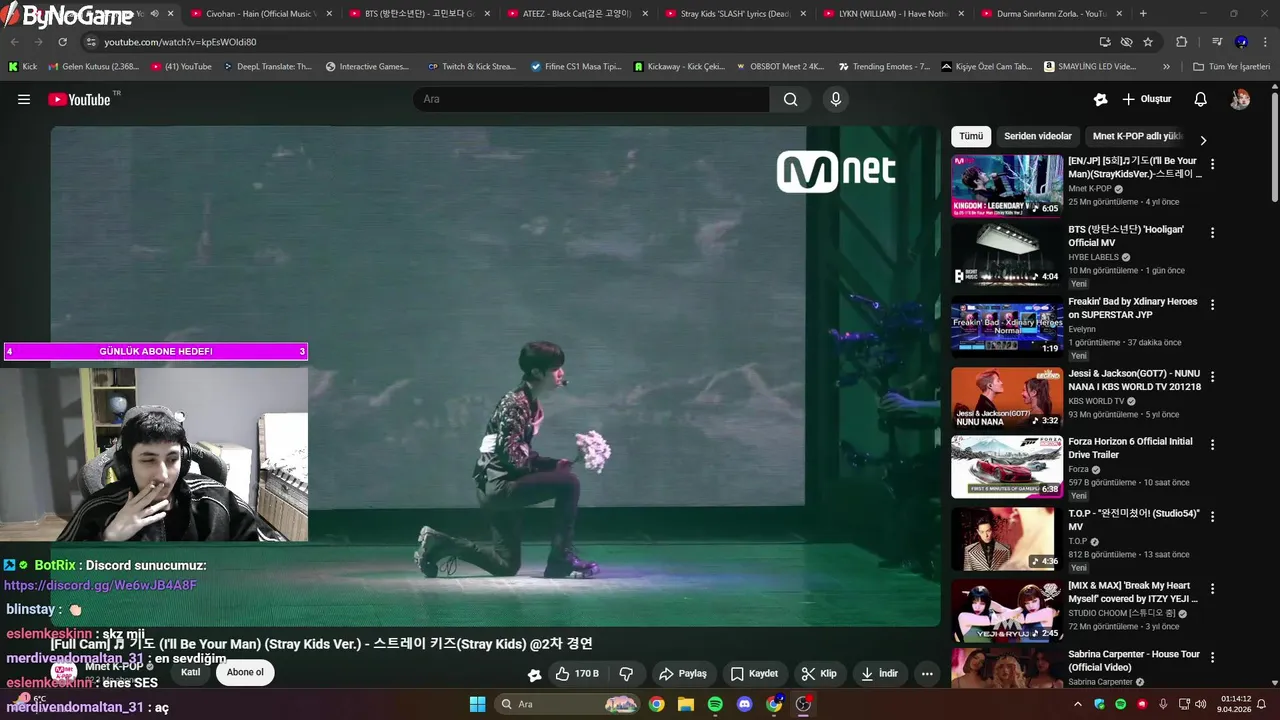Dislike the video with thumbs down
Screen dimensions: 1280x720
[627, 674]
